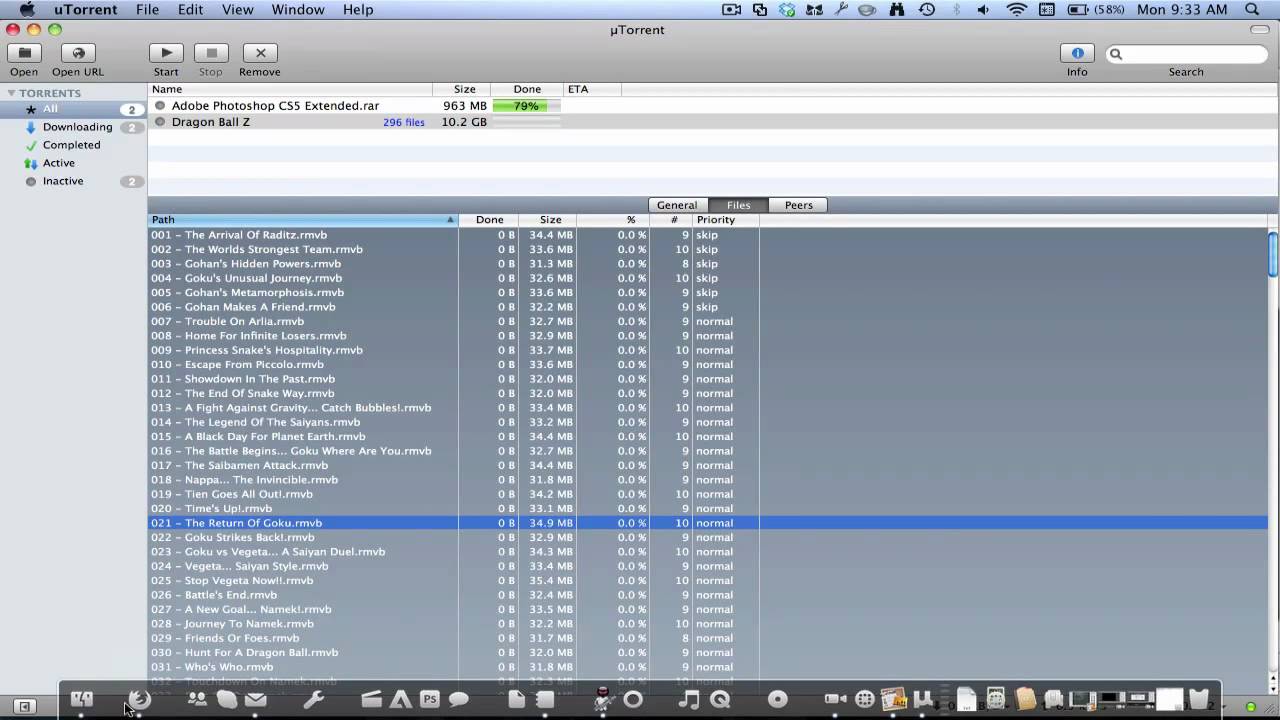The image size is (1280, 720).
Task: Open the Finder icon in the Dock
Action: [82, 699]
